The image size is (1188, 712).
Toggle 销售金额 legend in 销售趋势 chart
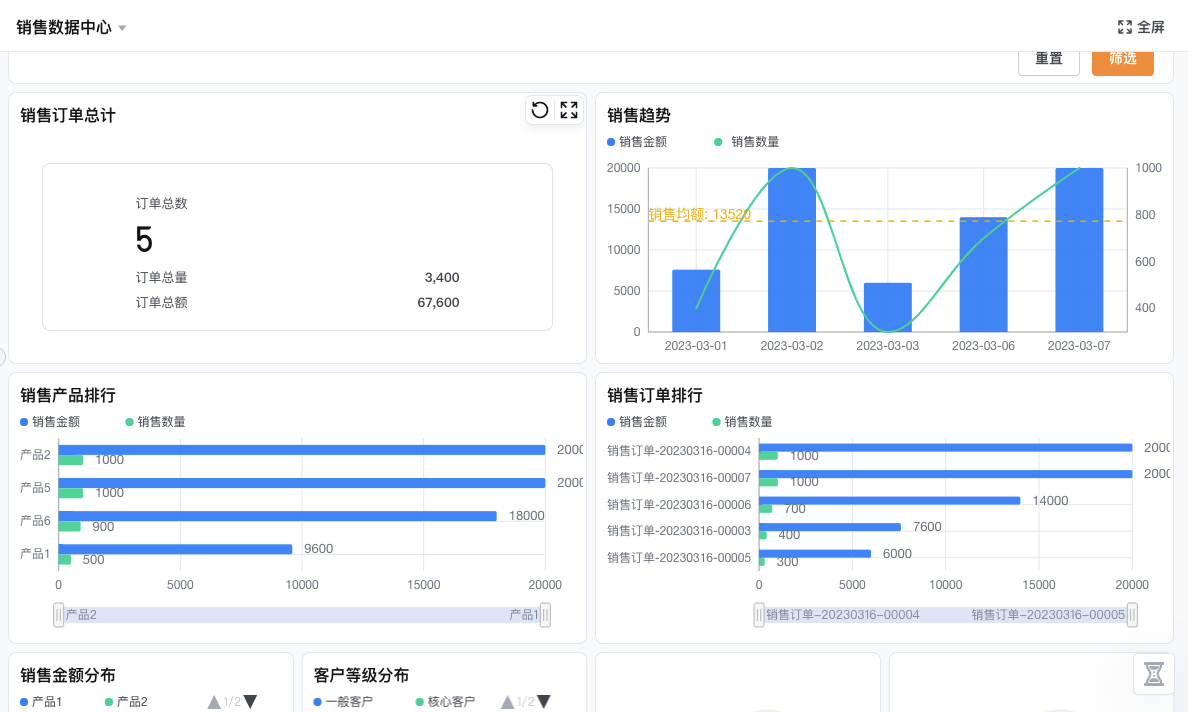[637, 142]
